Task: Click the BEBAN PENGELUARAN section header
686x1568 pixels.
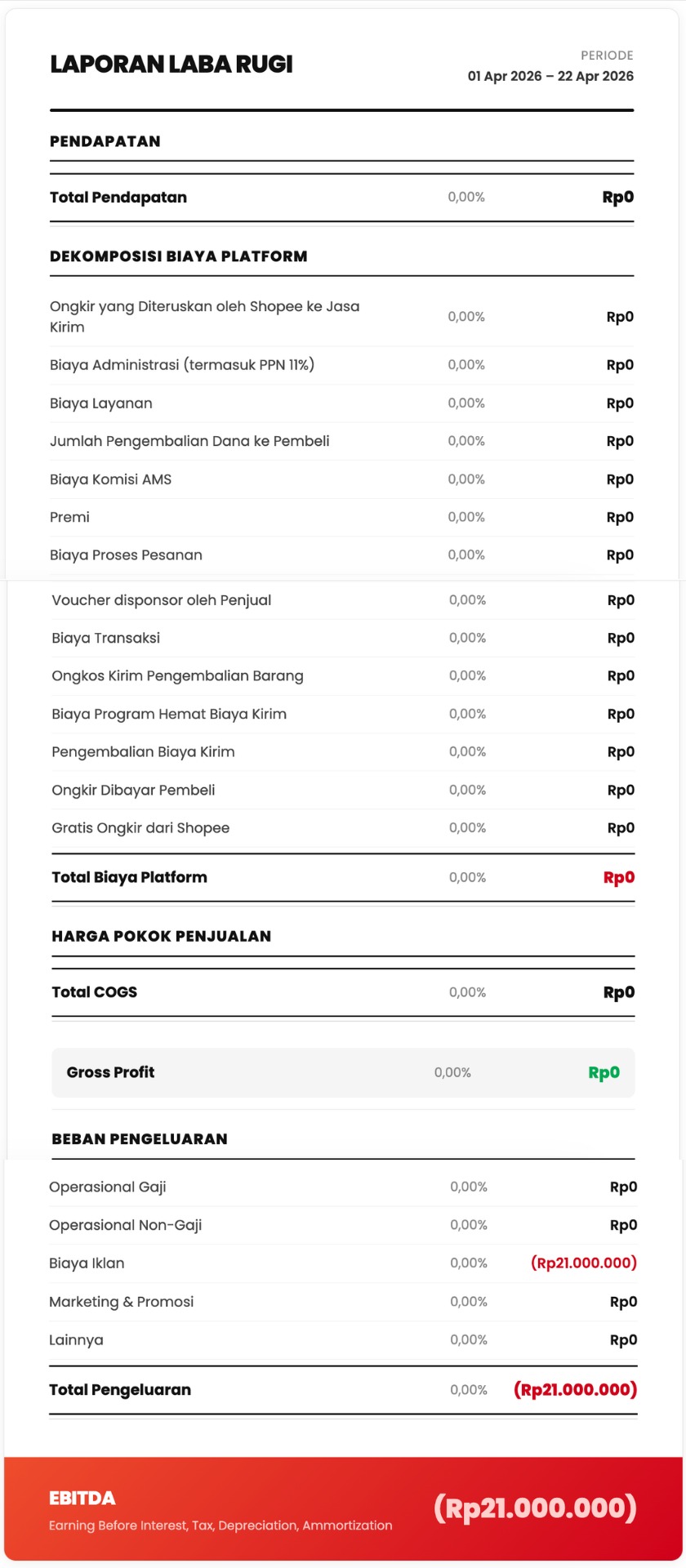Action: click(140, 1139)
